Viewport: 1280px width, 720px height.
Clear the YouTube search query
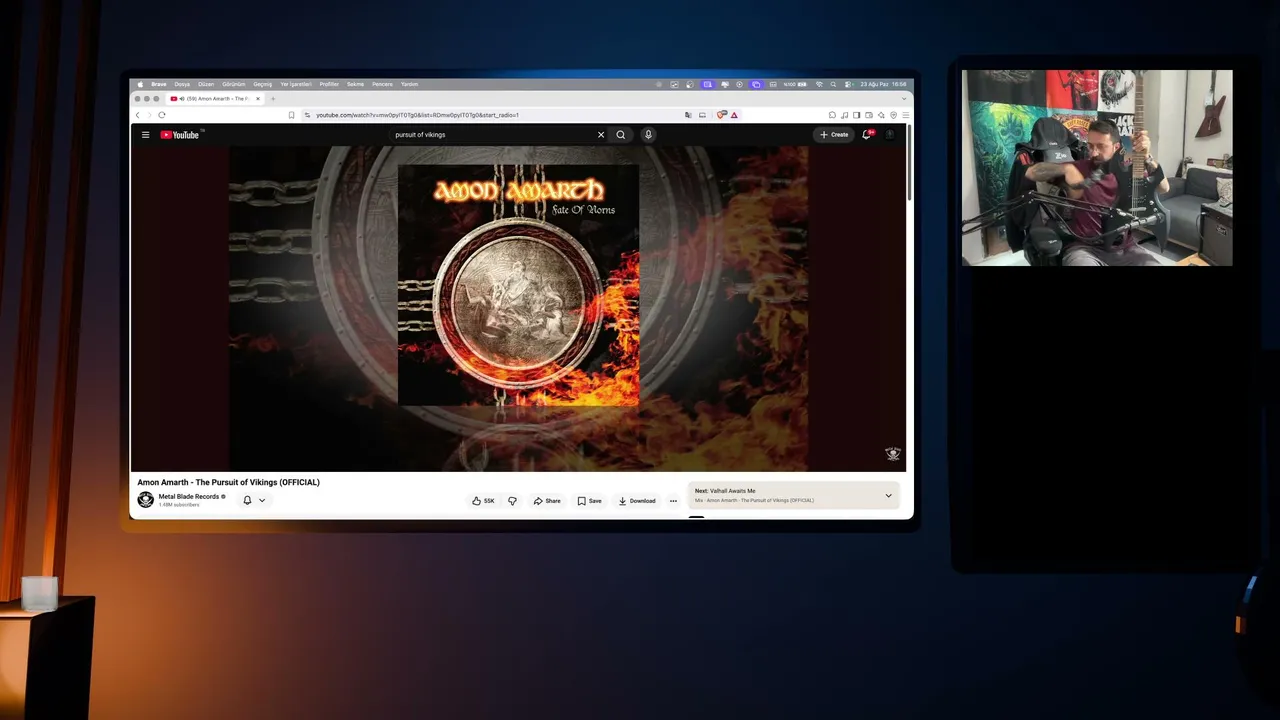click(x=601, y=135)
